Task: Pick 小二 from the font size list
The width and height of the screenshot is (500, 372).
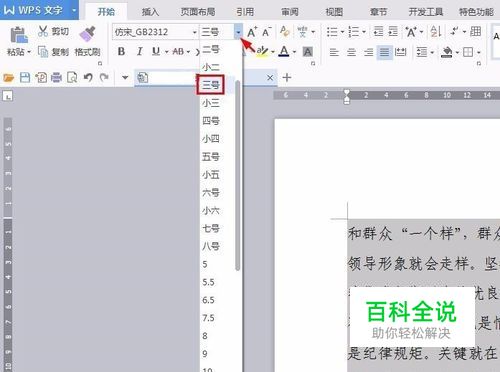Action: [x=211, y=67]
